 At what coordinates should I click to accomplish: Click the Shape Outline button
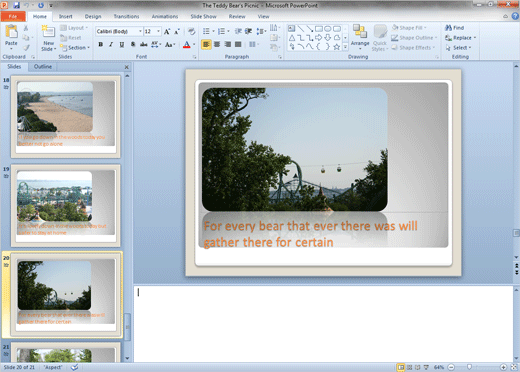414,38
